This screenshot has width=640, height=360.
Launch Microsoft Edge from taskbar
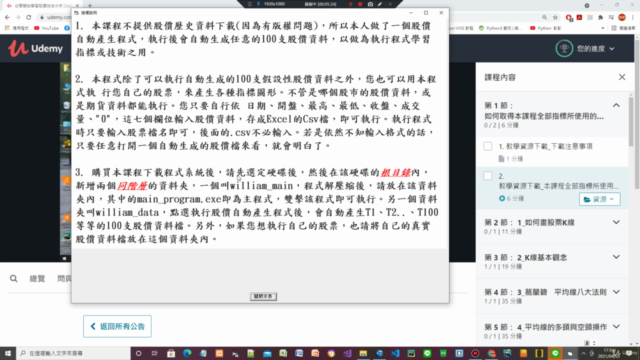pos(187,353)
